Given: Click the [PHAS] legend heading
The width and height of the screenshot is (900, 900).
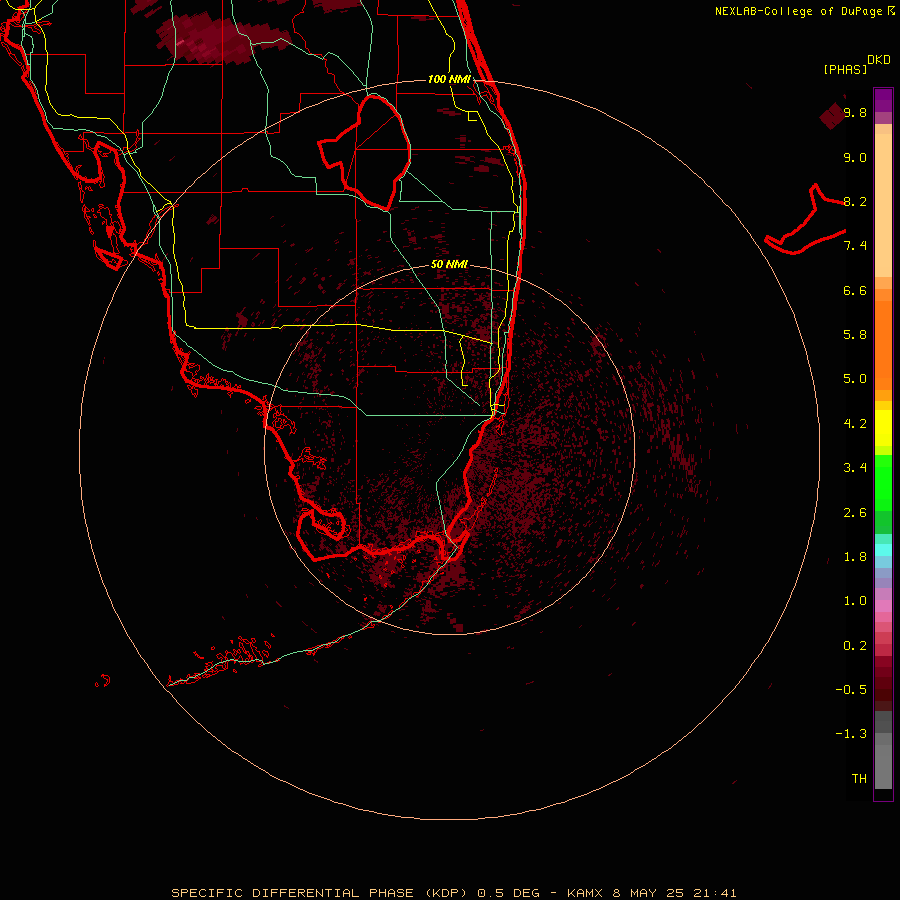Looking at the screenshot, I should pyautogui.click(x=845, y=69).
